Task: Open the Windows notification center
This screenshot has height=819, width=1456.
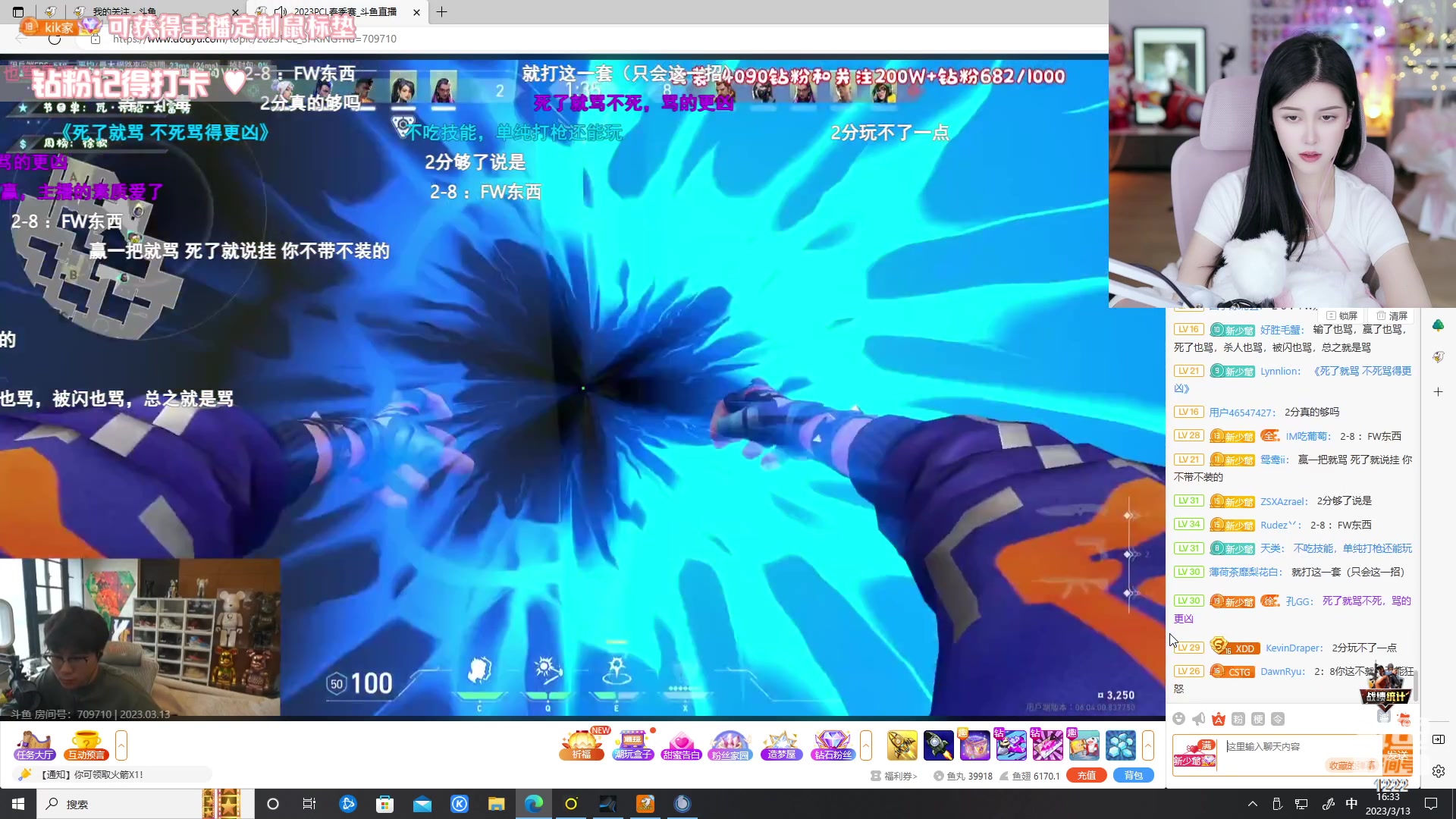Action: click(x=1431, y=804)
